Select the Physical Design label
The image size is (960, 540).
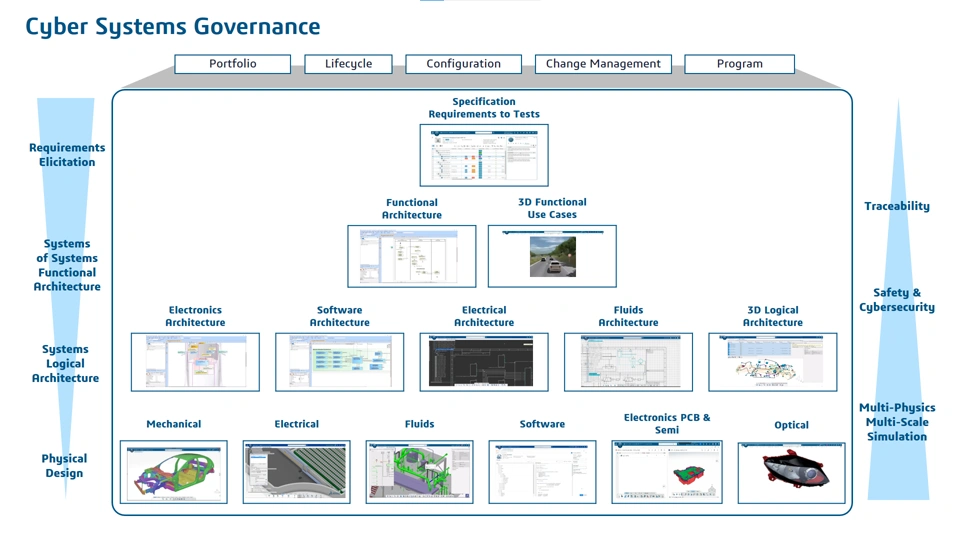[64, 466]
